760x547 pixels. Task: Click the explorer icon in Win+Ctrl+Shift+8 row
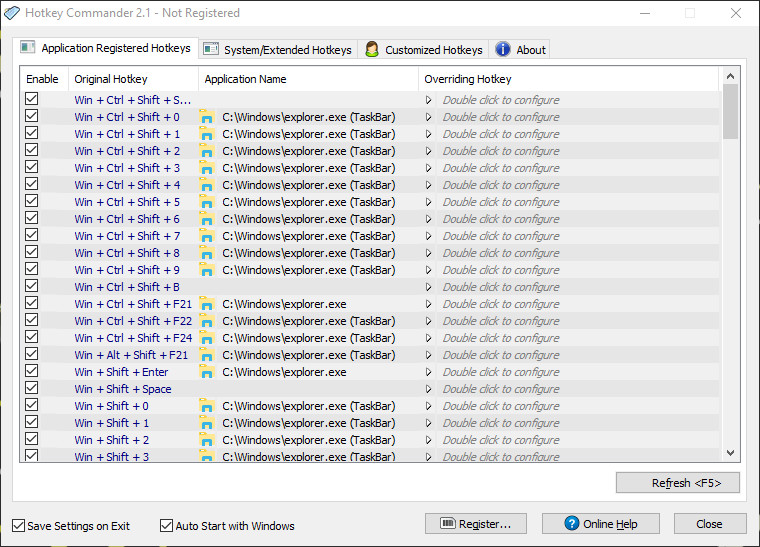coord(206,253)
